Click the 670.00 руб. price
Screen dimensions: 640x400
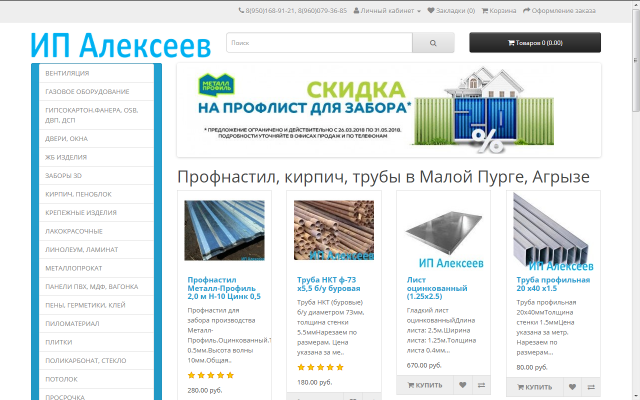coord(424,365)
